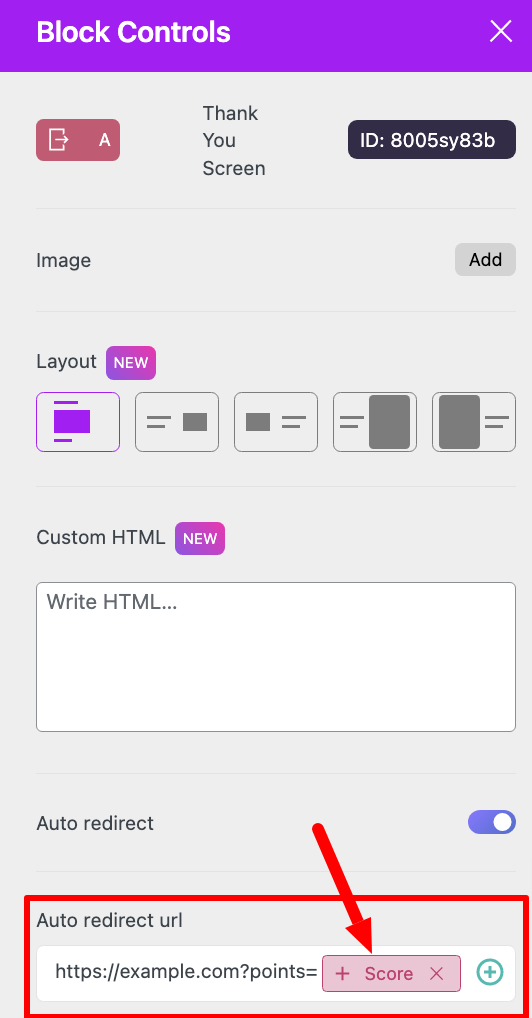
Task: Turn off the Auto redirect toggle
Action: (x=492, y=822)
